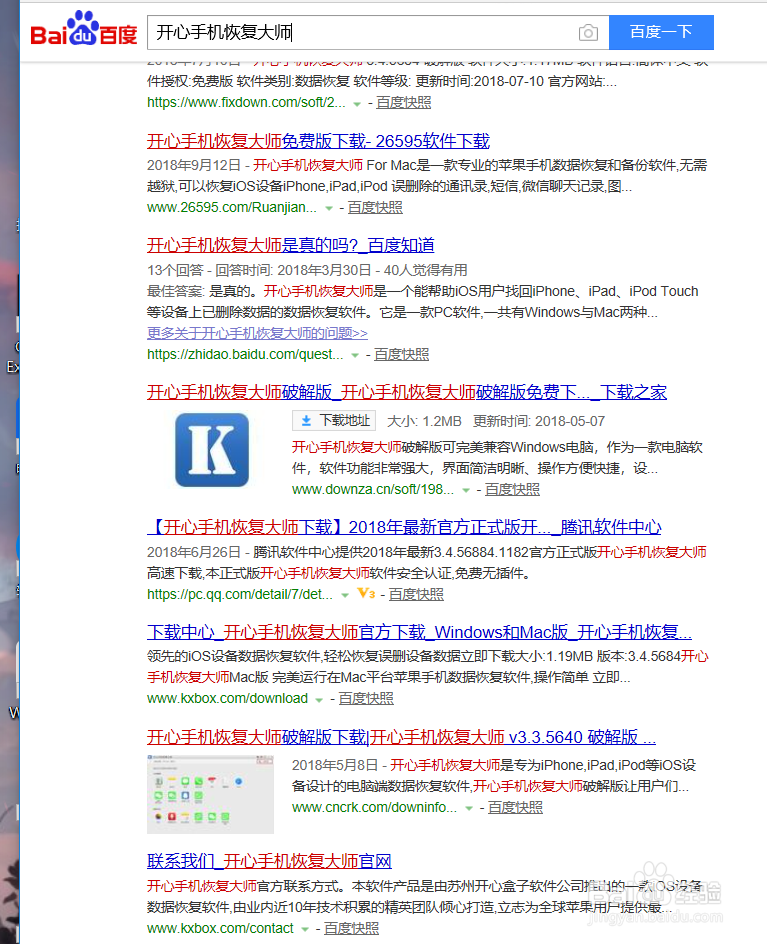Open 腾讯软件中心 download result title

coord(405,527)
